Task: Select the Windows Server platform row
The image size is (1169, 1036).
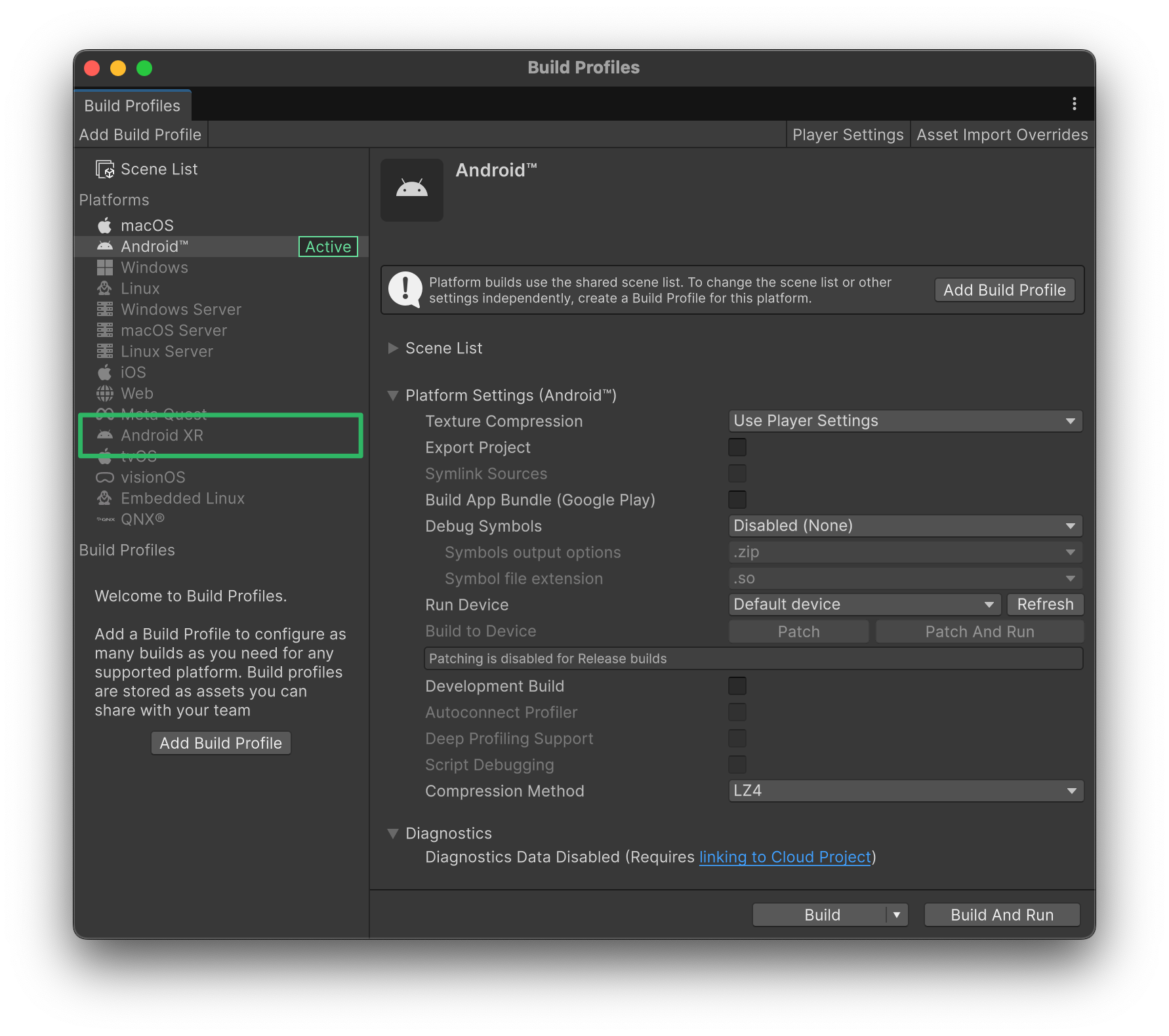Action: point(222,309)
